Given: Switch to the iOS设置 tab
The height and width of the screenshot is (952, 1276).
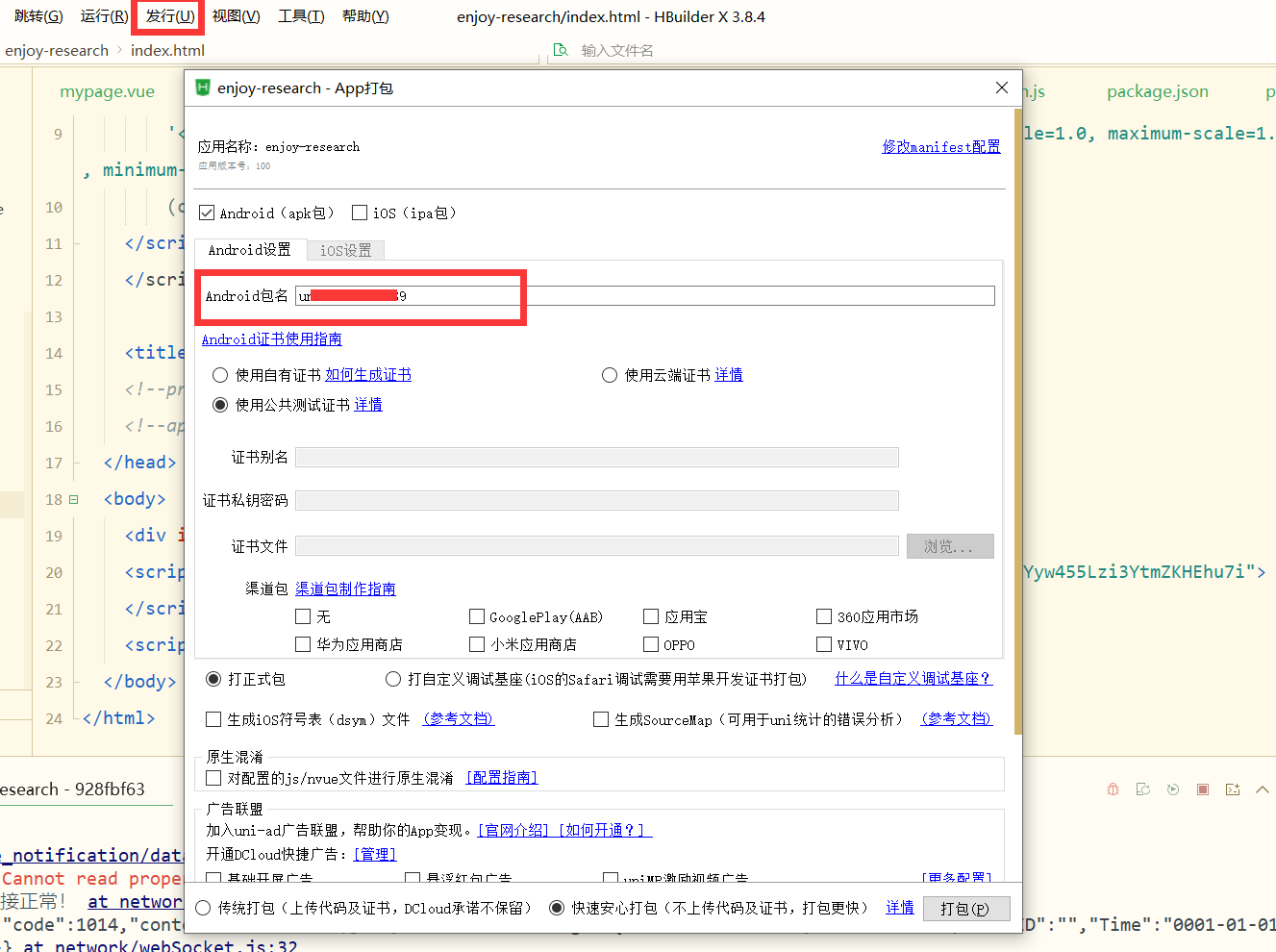Looking at the screenshot, I should coord(346,251).
